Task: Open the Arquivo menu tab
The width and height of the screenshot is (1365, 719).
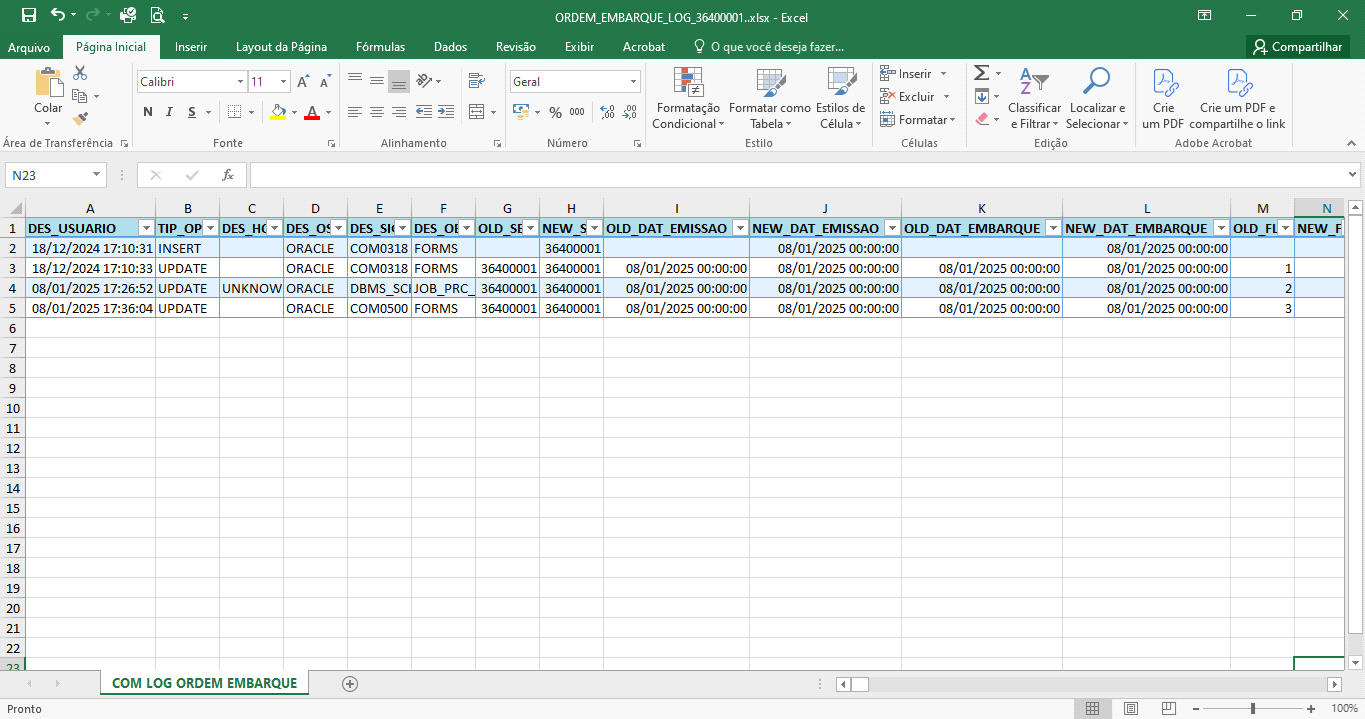Action: pos(29,47)
